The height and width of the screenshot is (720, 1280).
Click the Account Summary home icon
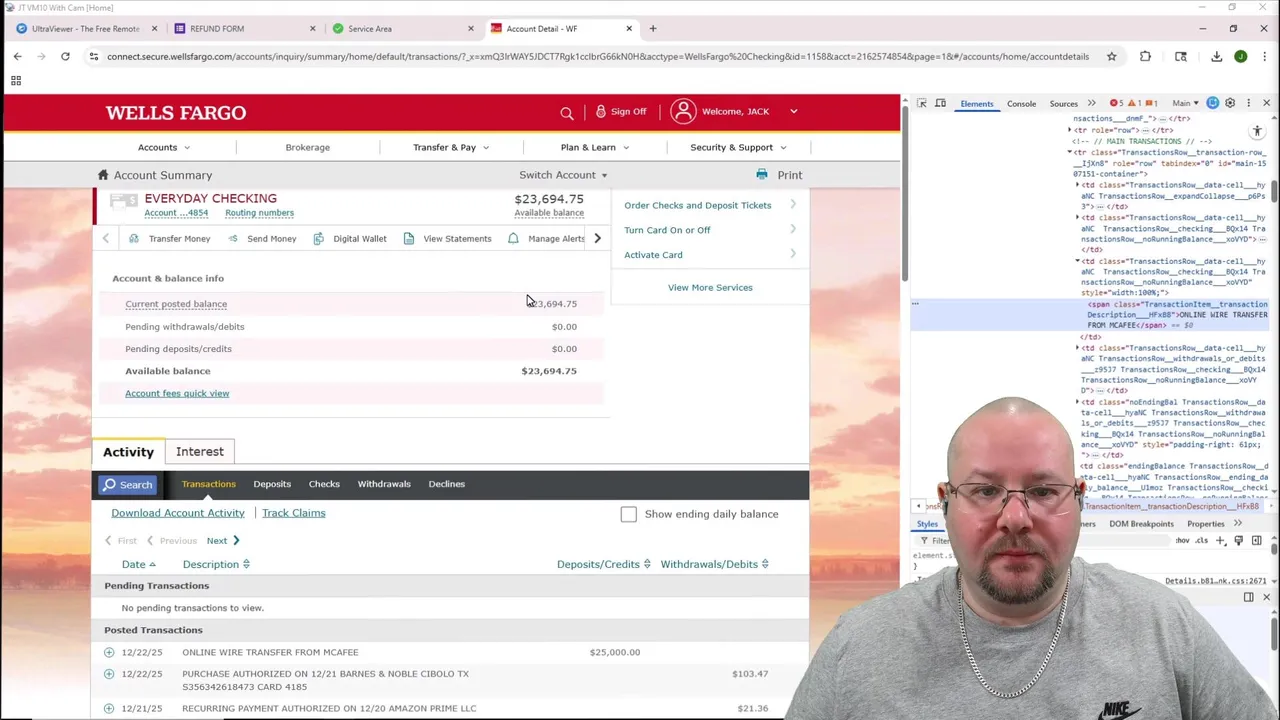coord(103,174)
